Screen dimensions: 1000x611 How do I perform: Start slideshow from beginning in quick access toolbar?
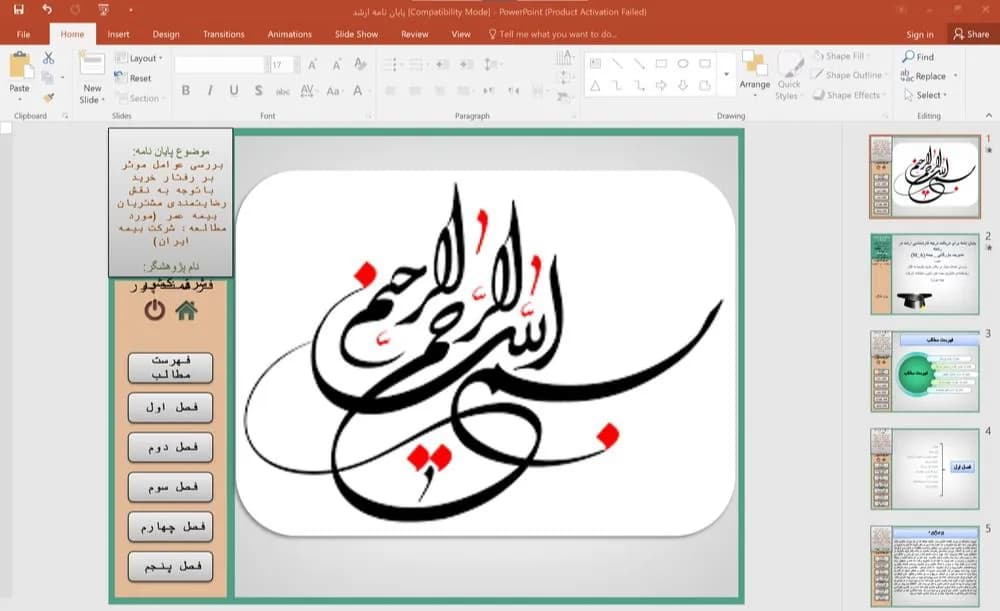pyautogui.click(x=103, y=10)
